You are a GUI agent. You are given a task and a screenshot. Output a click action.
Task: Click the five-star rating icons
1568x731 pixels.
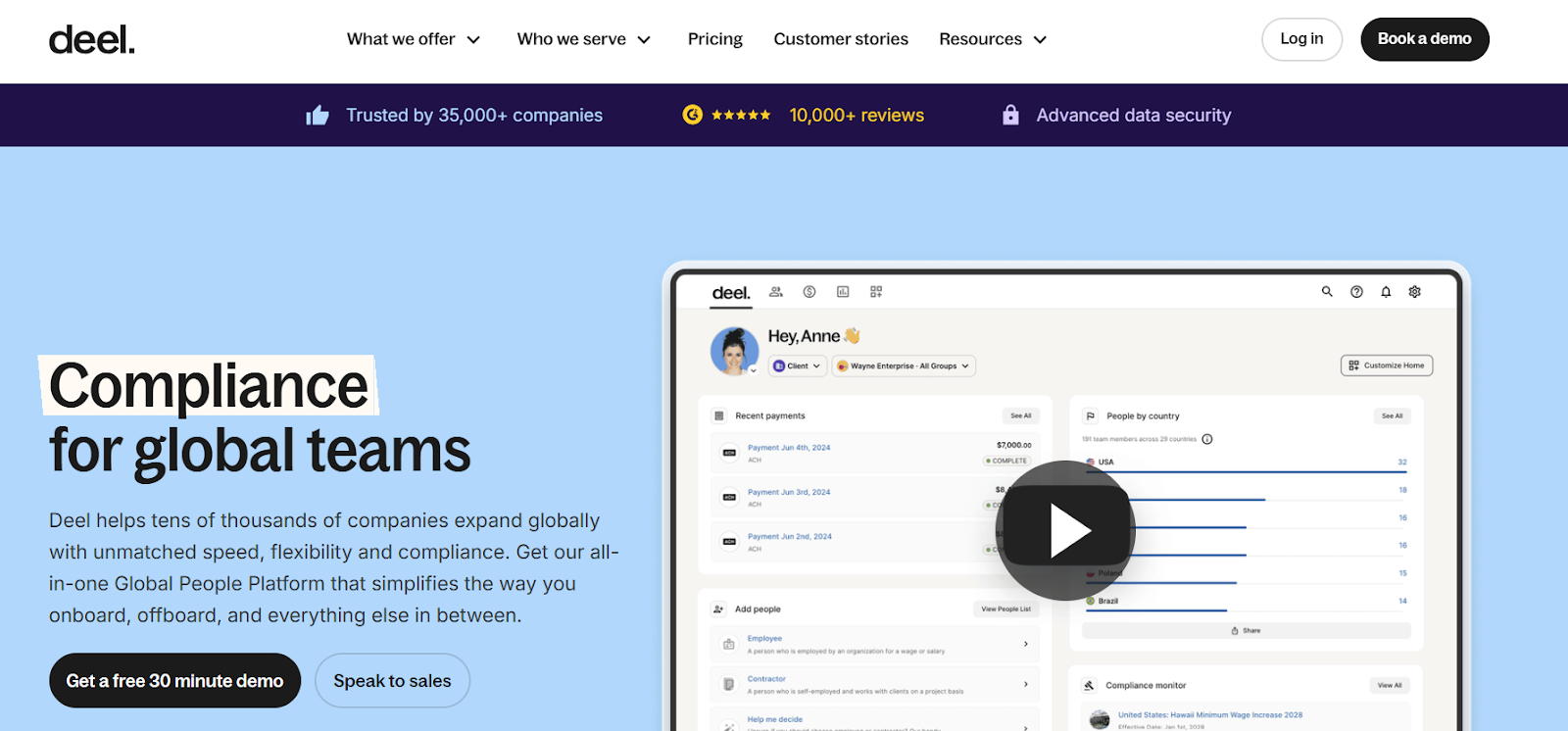(741, 115)
